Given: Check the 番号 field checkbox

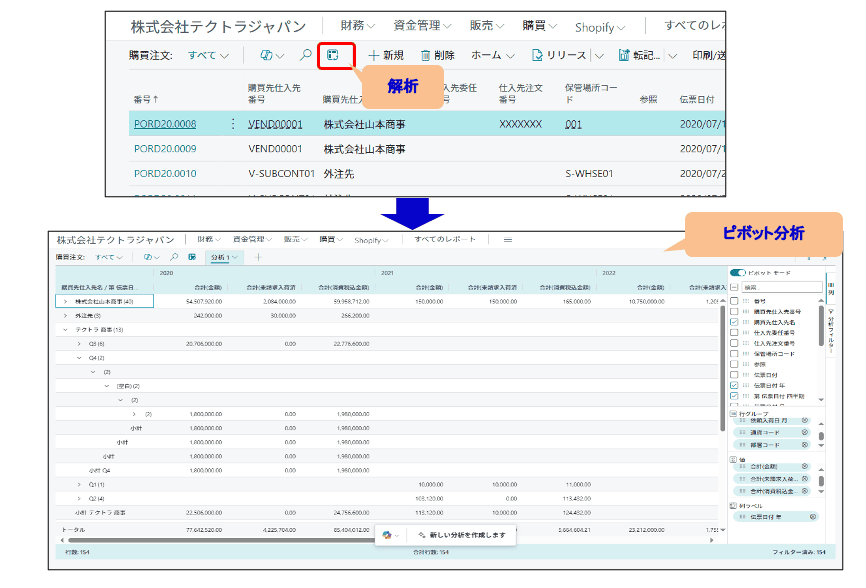Looking at the screenshot, I should [734, 301].
